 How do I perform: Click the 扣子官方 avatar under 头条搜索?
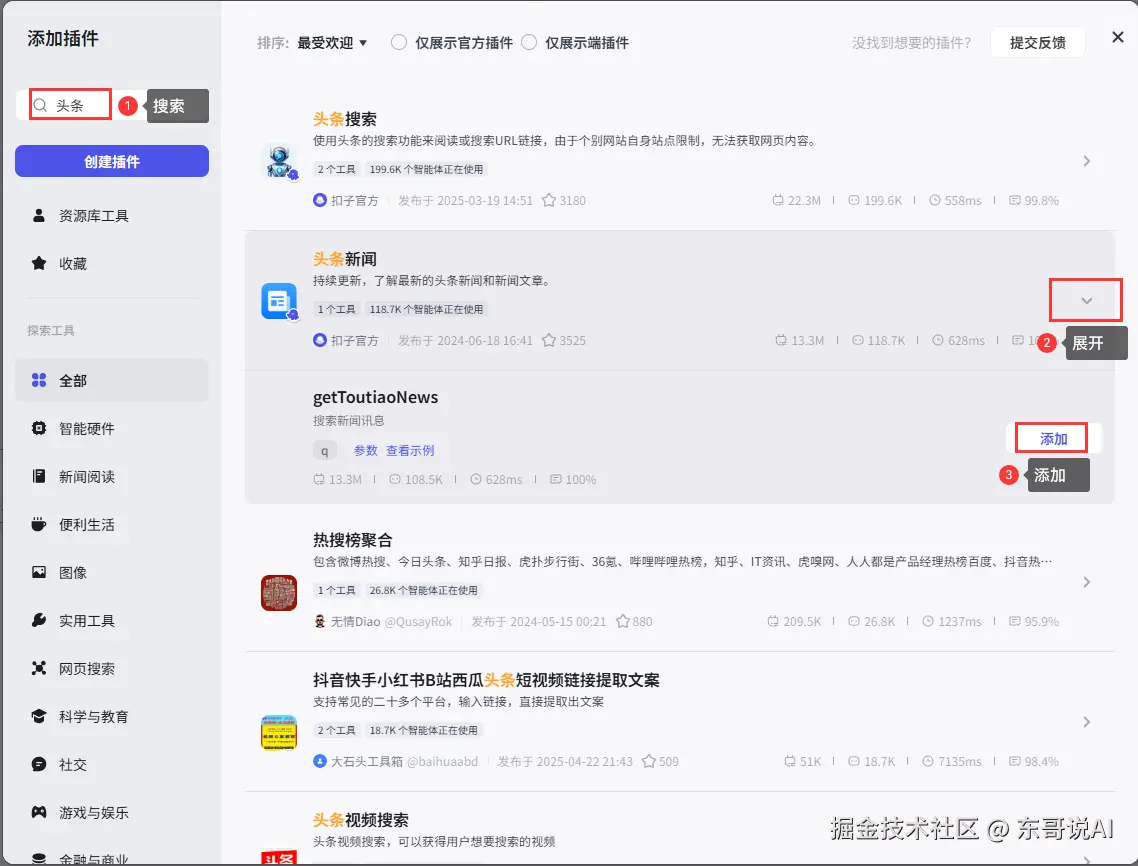pos(320,200)
